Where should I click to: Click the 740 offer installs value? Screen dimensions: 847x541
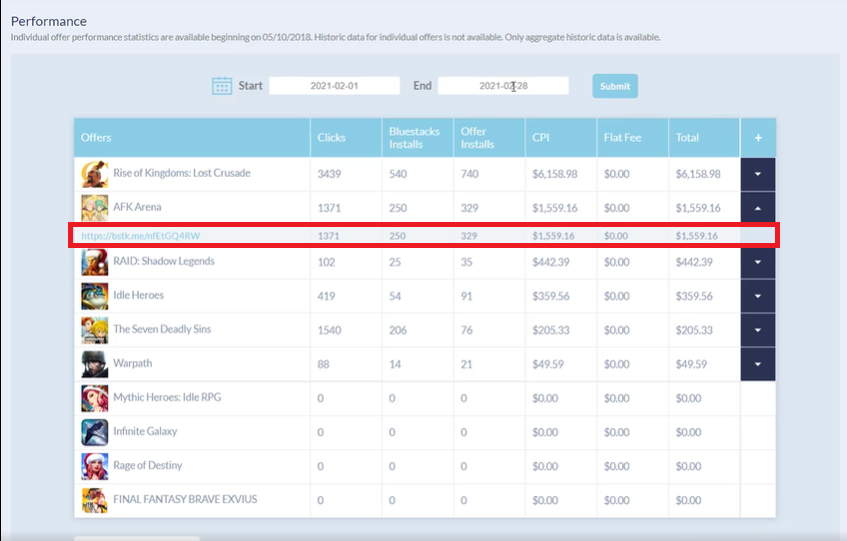(469, 174)
